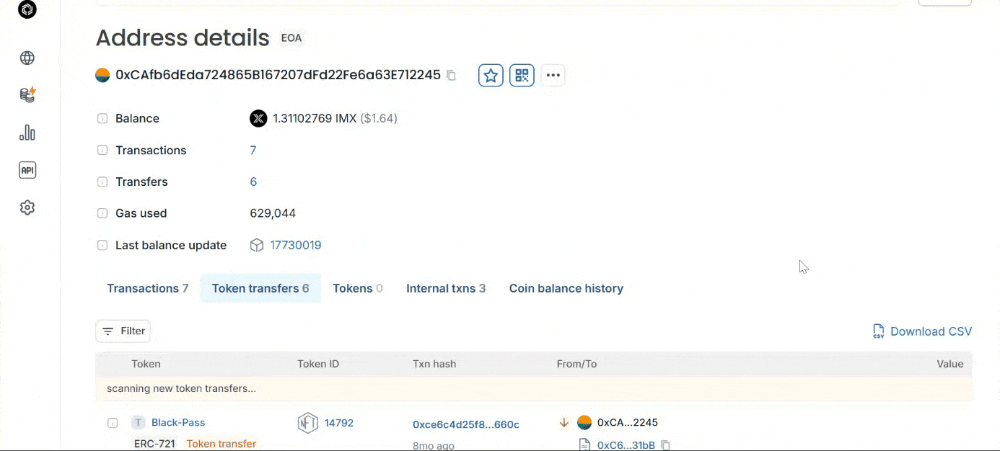Click the Last balance update info icon
This screenshot has height=451, width=1000.
(x=102, y=245)
